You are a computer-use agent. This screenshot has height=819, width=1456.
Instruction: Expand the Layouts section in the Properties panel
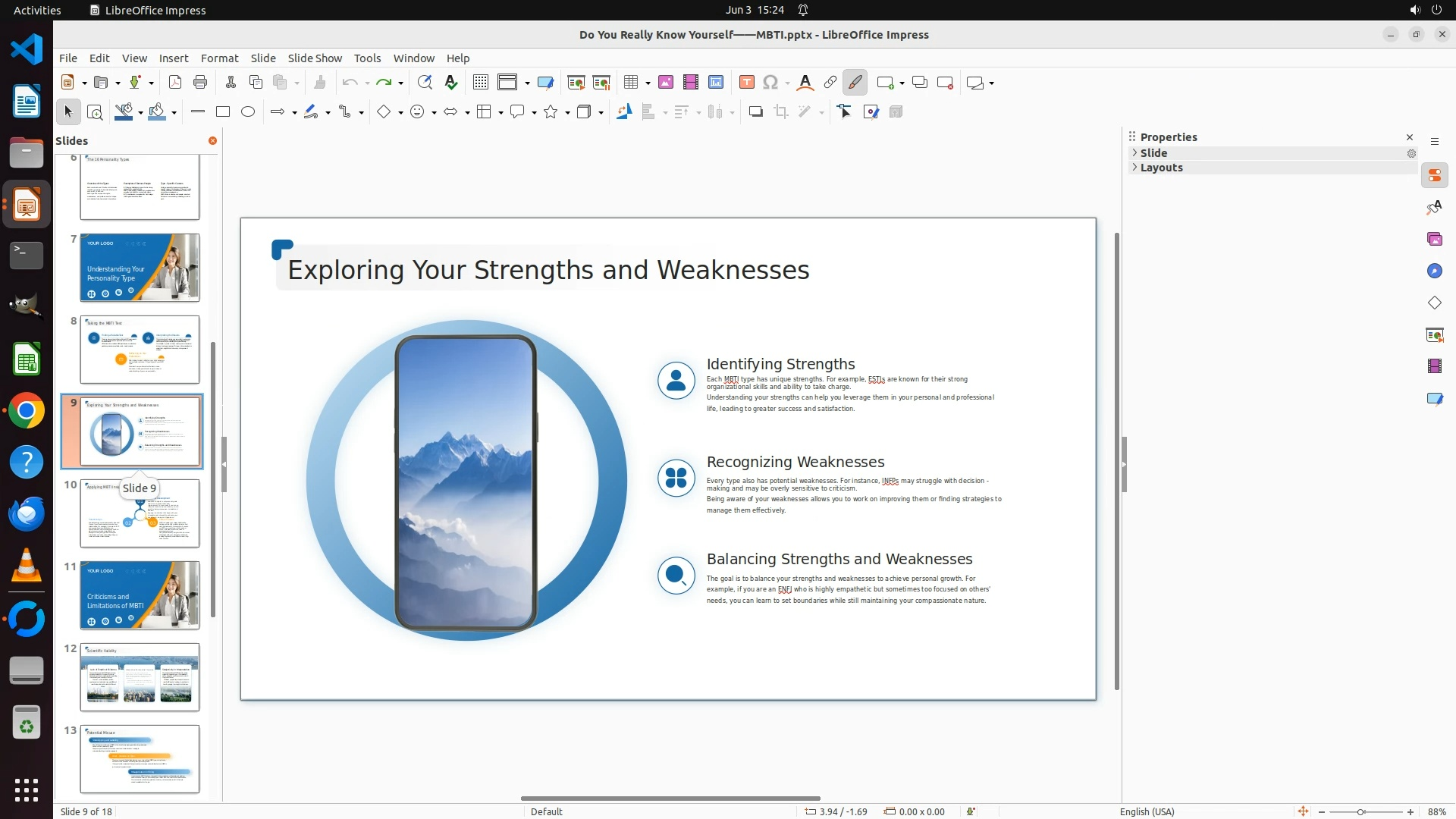(1161, 168)
